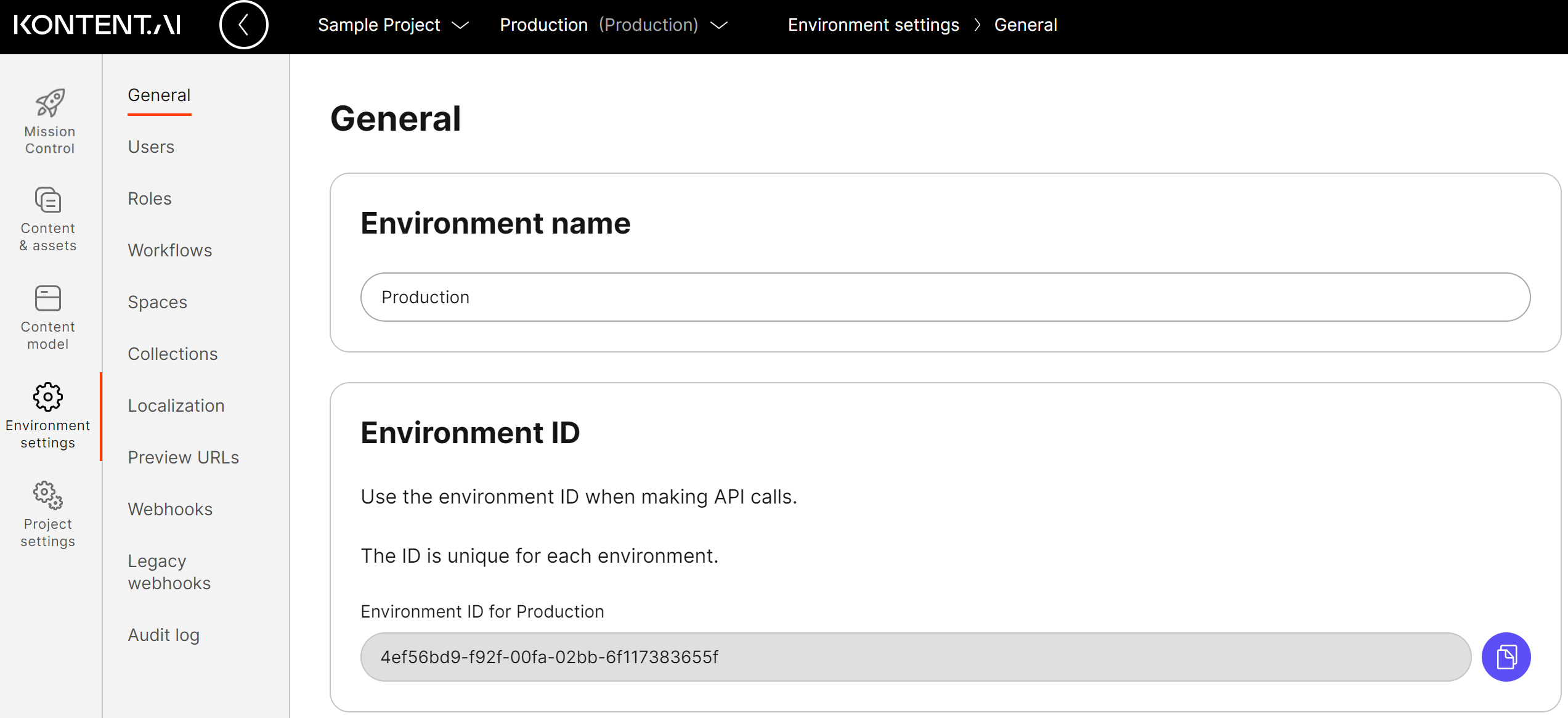The height and width of the screenshot is (718, 1568).
Task: Open Project settings gears icon
Action: pos(48,496)
